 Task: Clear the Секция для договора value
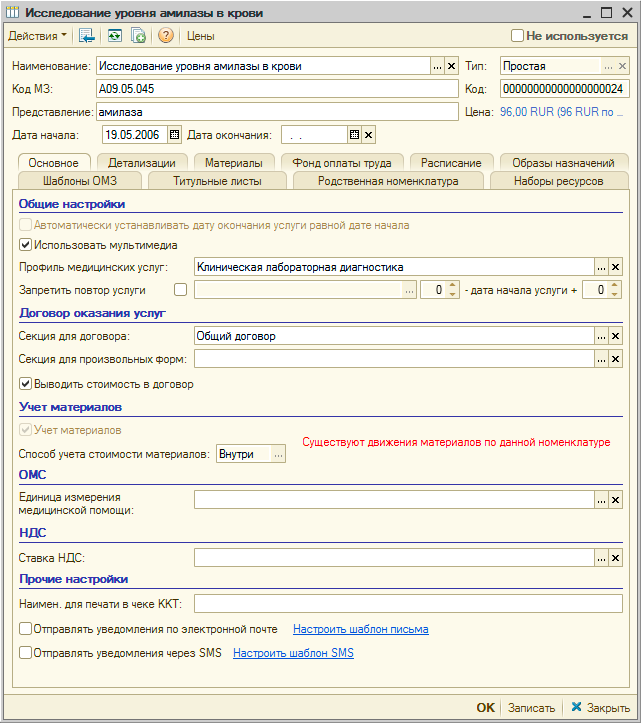pos(616,336)
